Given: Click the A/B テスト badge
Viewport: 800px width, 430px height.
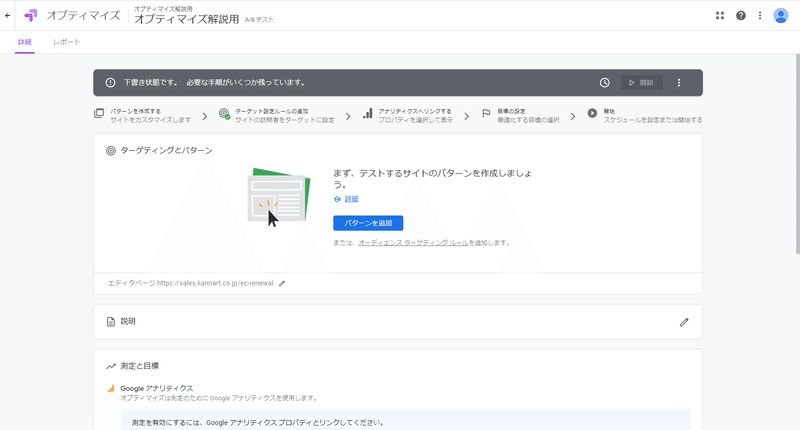Looking at the screenshot, I should pos(259,19).
